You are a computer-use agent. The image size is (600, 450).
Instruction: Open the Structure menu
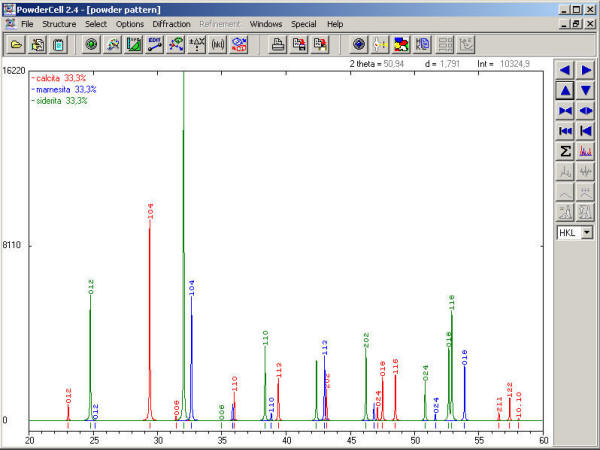(x=59, y=23)
